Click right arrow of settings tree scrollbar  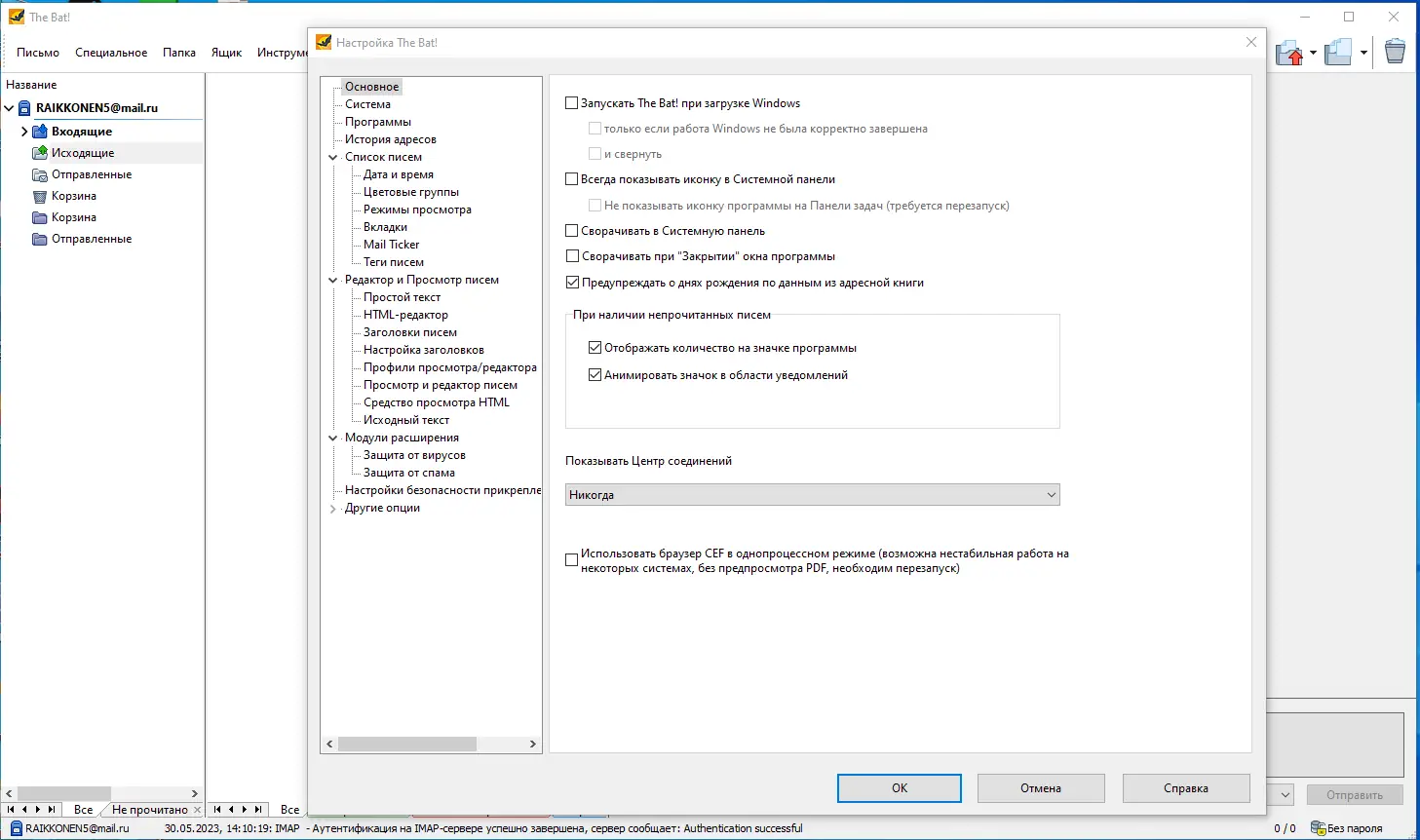tap(533, 744)
